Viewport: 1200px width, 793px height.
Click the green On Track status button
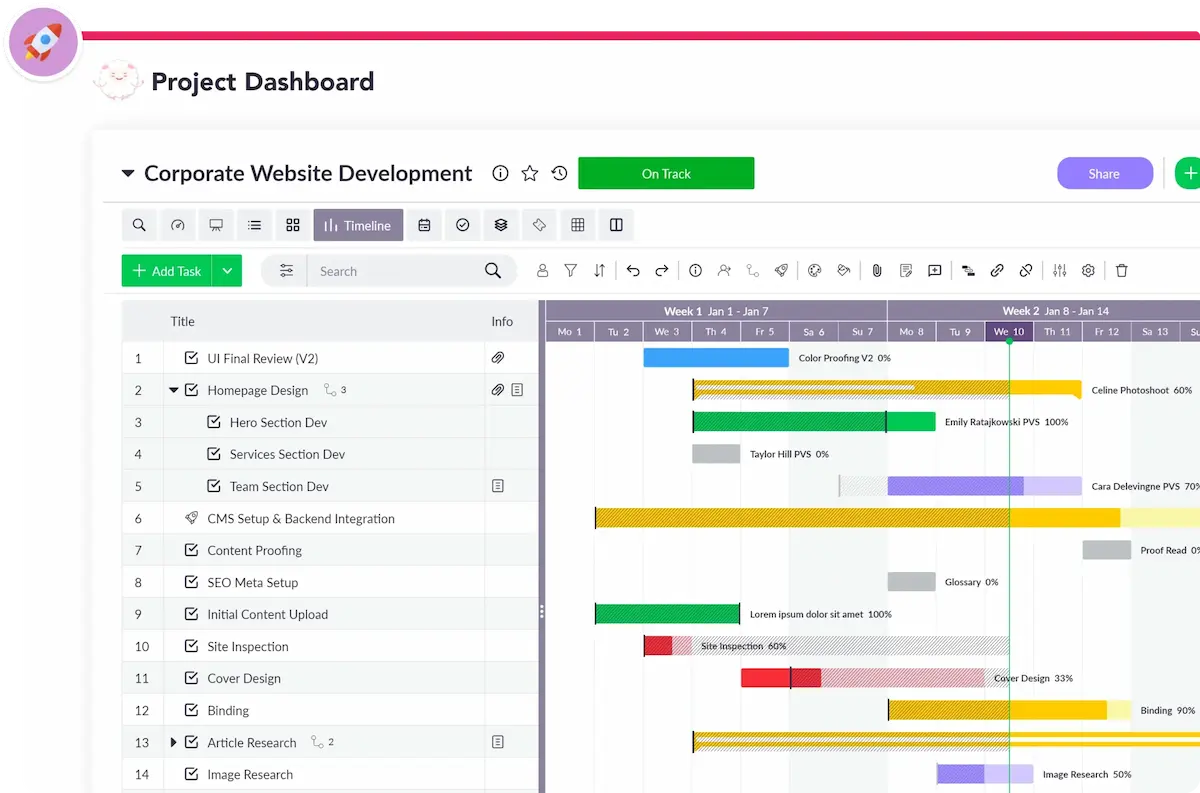(x=666, y=174)
